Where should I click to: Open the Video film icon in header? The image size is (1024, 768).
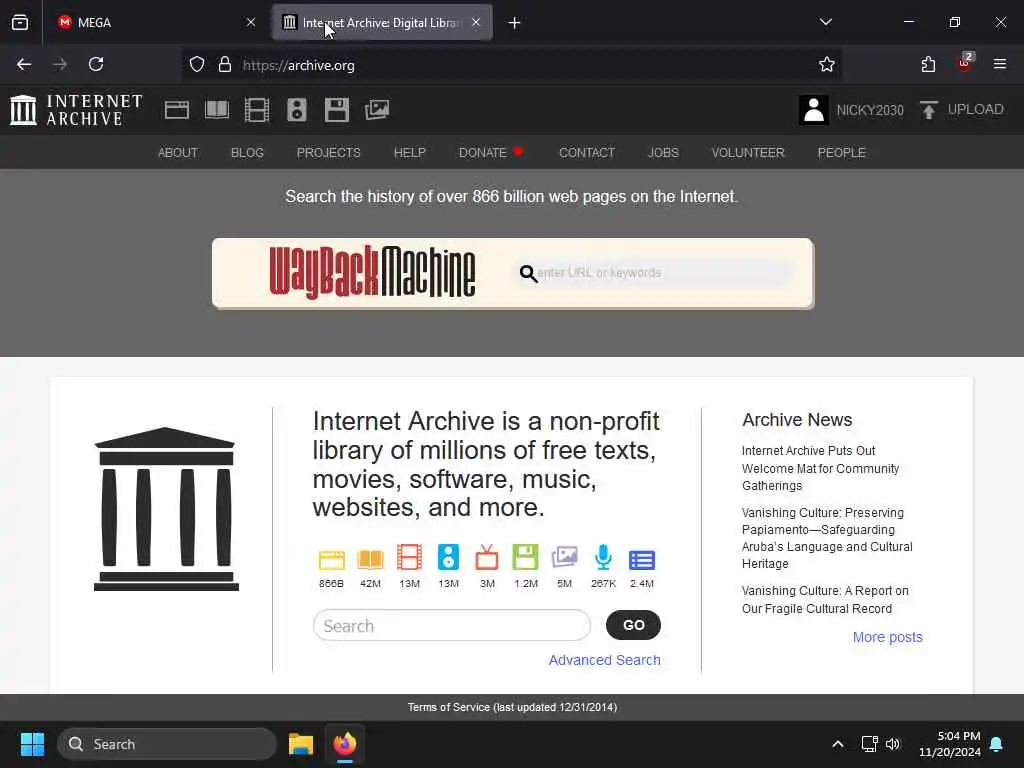click(x=257, y=110)
